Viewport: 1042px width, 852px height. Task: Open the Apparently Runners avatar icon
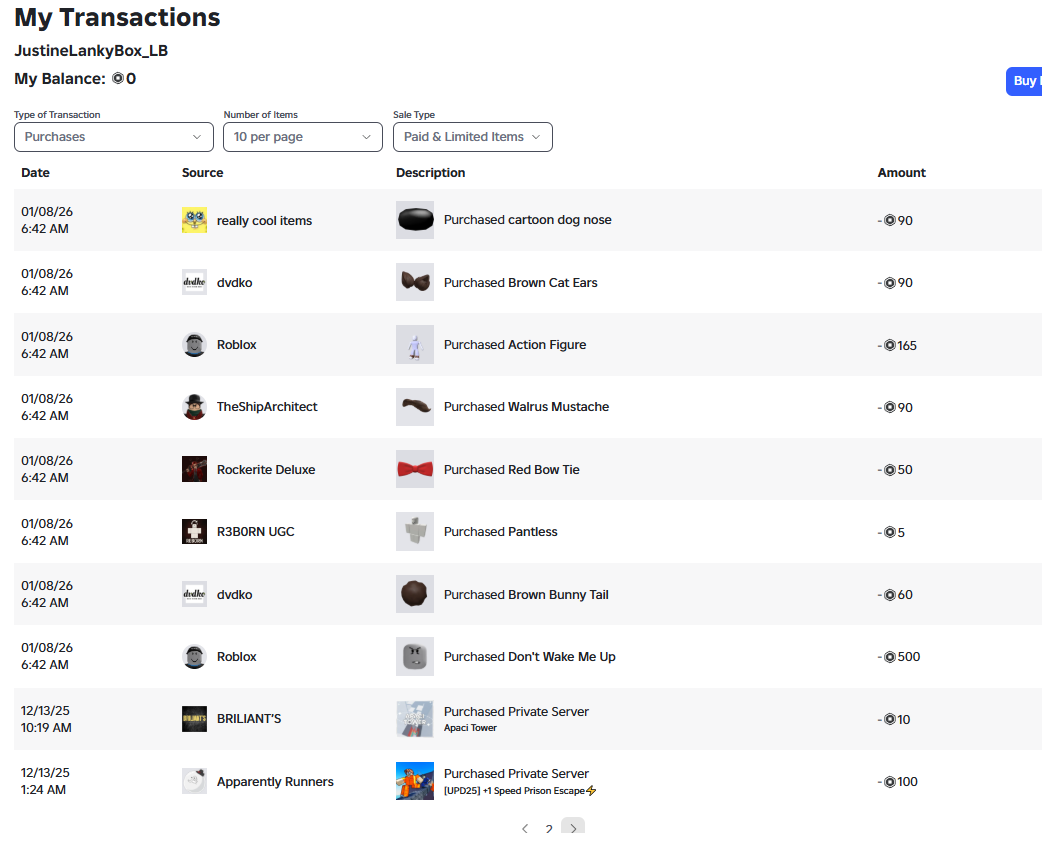[x=194, y=781]
